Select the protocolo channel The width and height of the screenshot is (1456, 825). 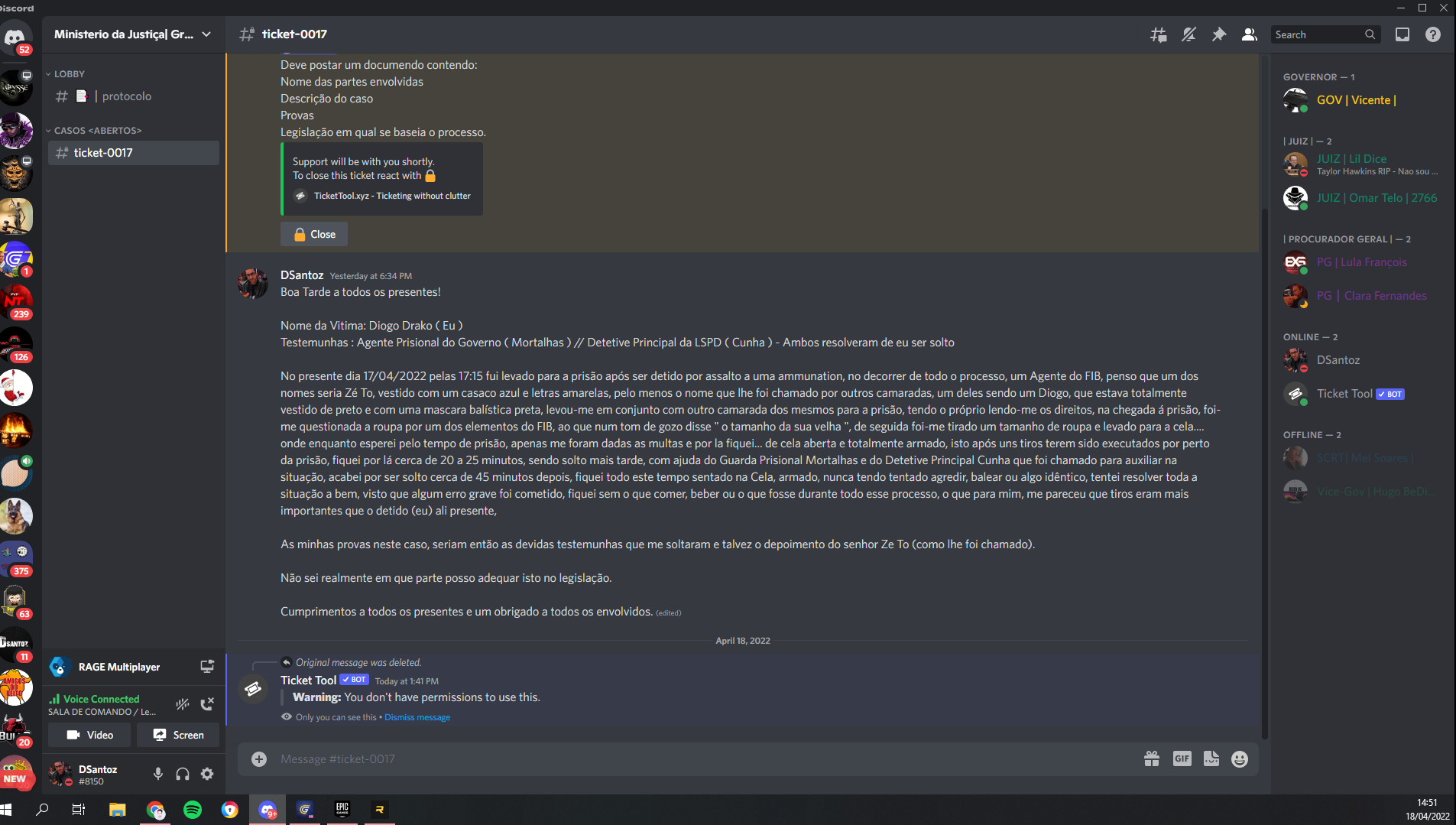(x=134, y=96)
